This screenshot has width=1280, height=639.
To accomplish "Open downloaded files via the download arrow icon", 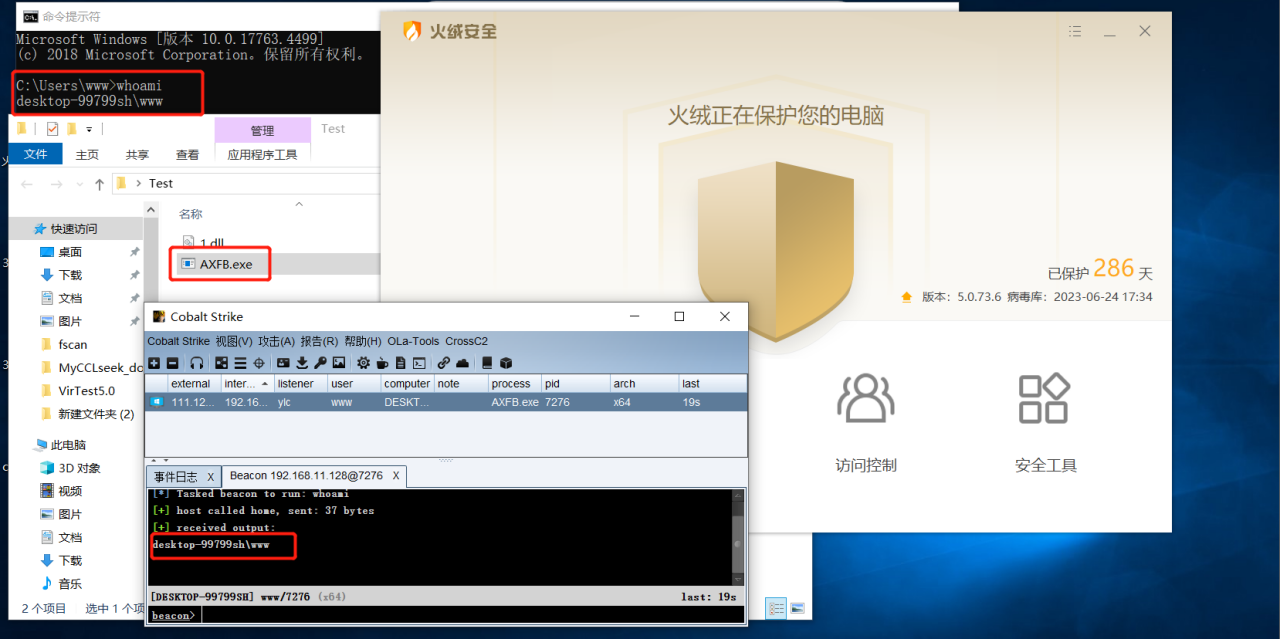I will (x=302, y=363).
